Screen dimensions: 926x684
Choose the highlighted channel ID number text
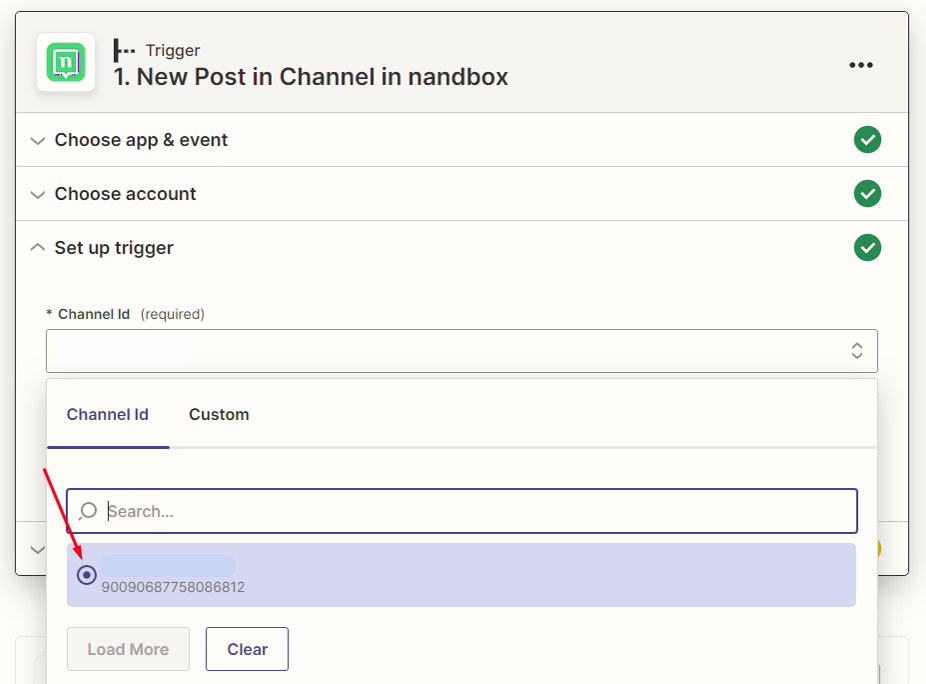coord(173,587)
